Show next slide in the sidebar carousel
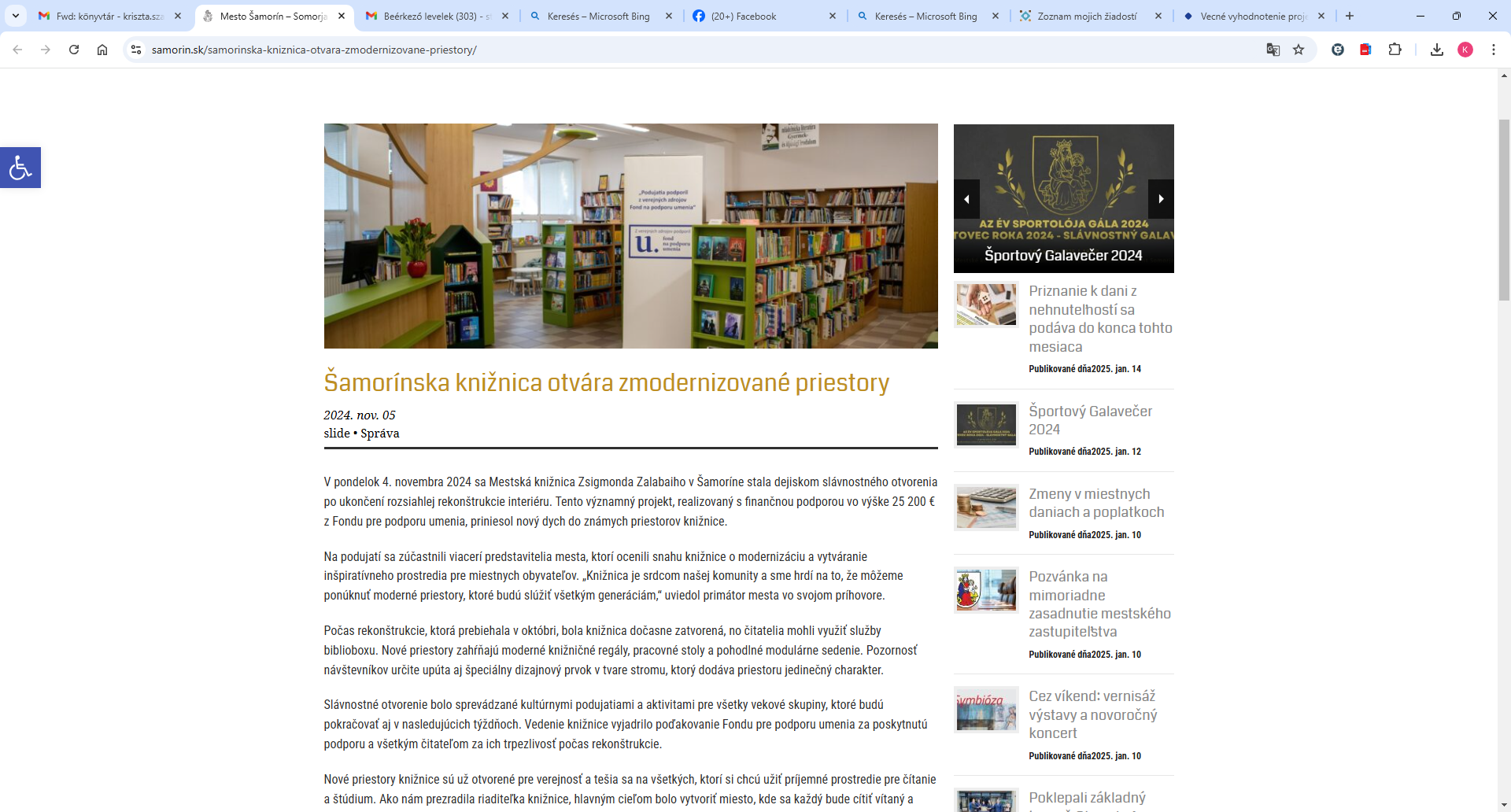This screenshot has height=812, width=1511. (1161, 199)
